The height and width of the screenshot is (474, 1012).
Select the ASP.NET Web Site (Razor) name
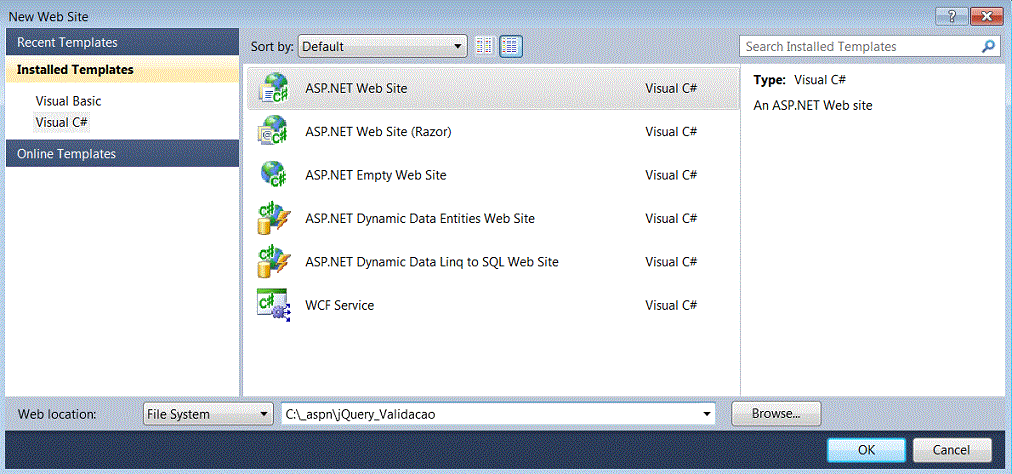pyautogui.click(x=378, y=132)
